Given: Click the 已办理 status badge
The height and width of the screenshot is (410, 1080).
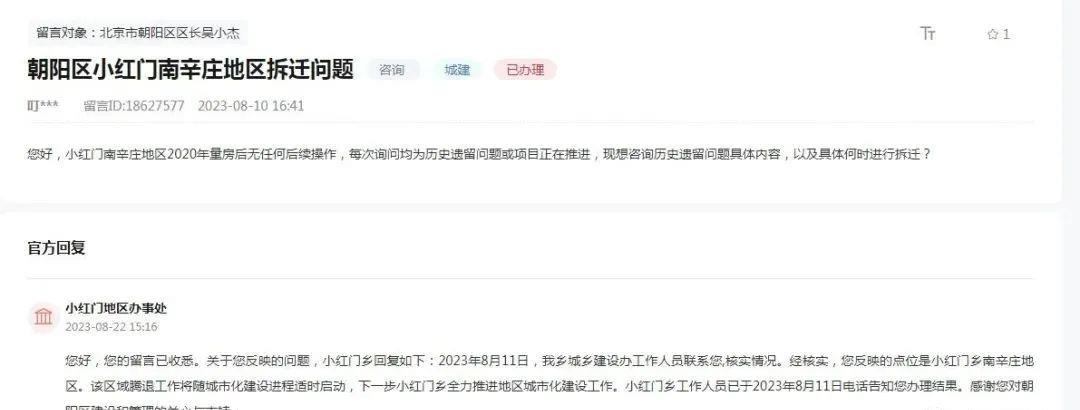Looking at the screenshot, I should click(x=525, y=70).
